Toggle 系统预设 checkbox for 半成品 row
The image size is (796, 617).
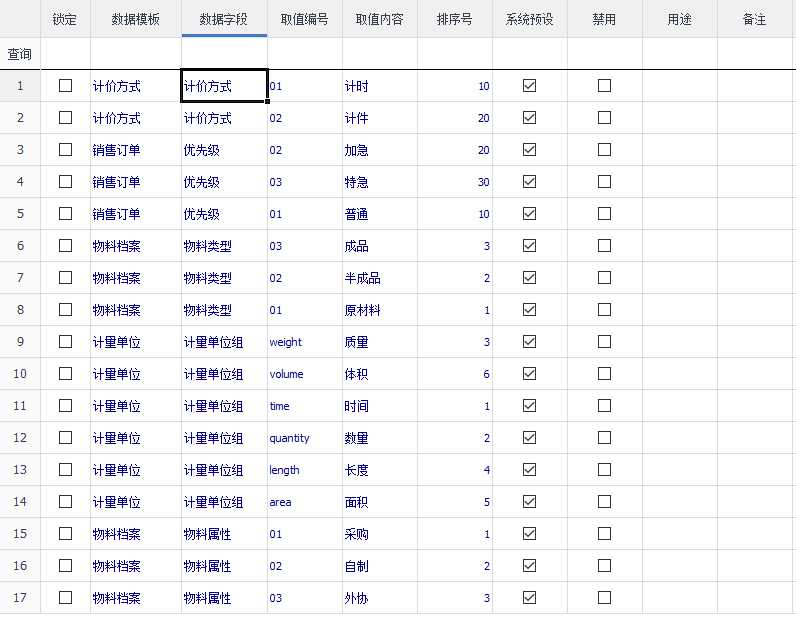(529, 277)
